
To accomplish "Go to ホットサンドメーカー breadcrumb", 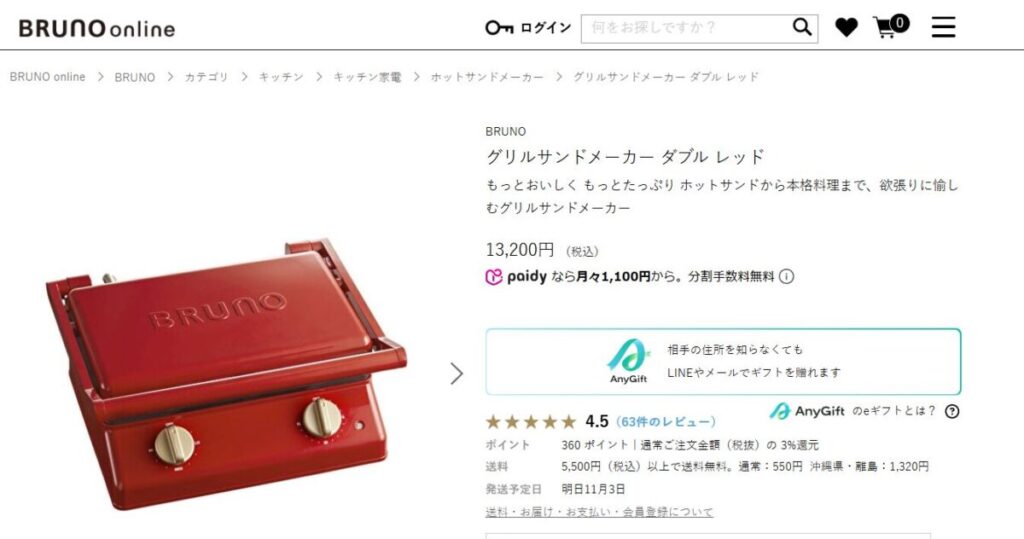I will (x=487, y=77).
